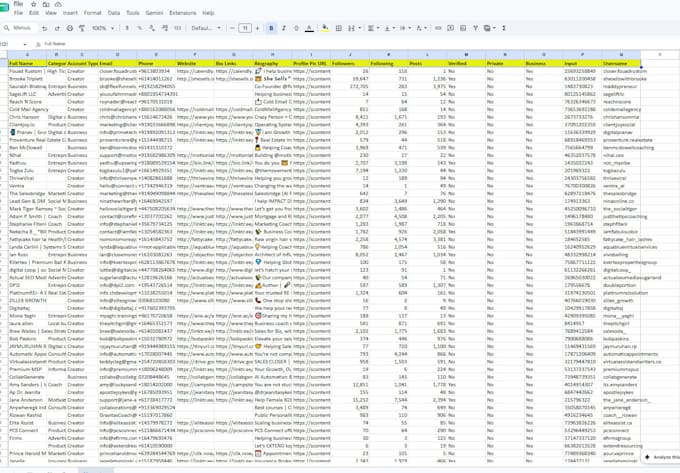Screen dimensions: 680x473
Task: Click the Create a filter icon
Action: (x=476, y=28)
